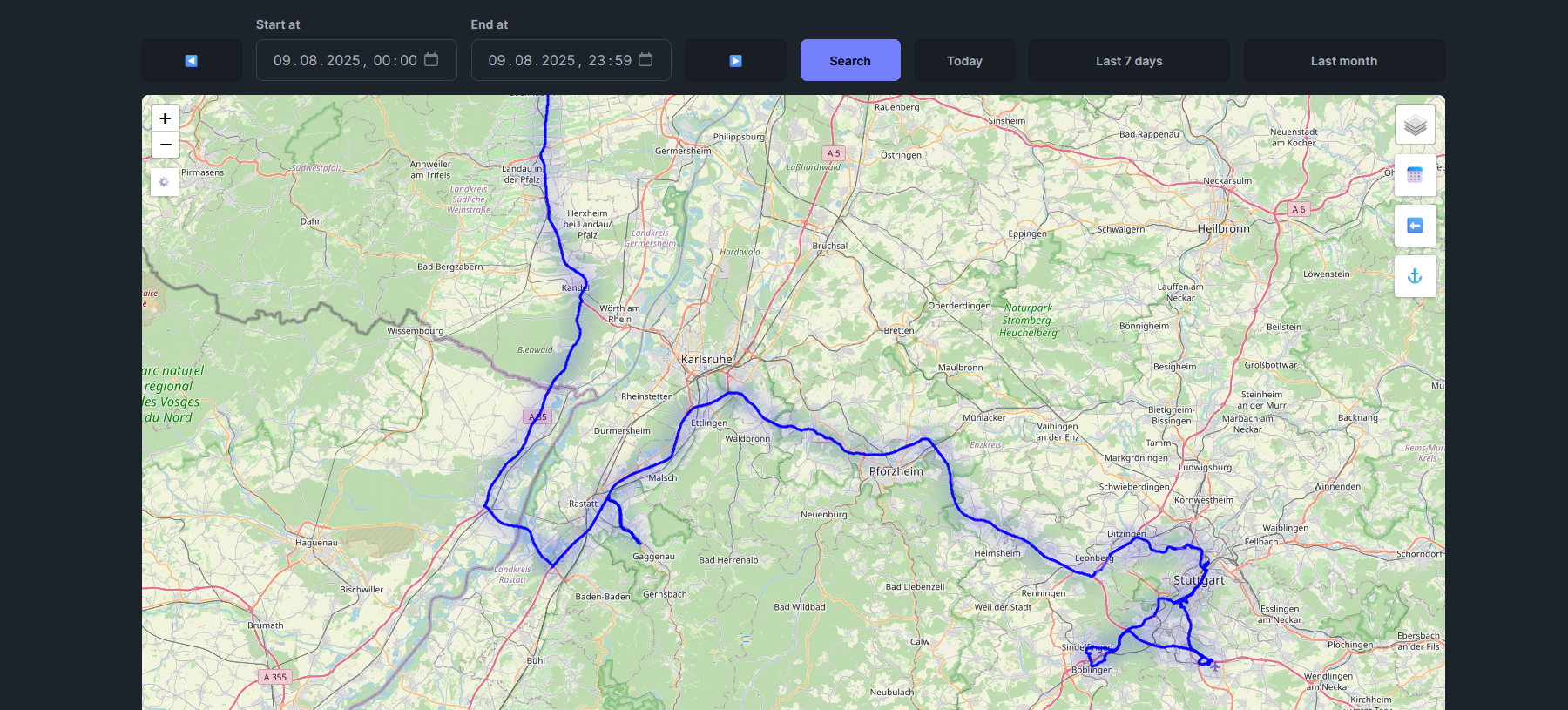Viewport: 1568px width, 710px height.
Task: Go to previous day with left arrow
Action: click(x=192, y=60)
